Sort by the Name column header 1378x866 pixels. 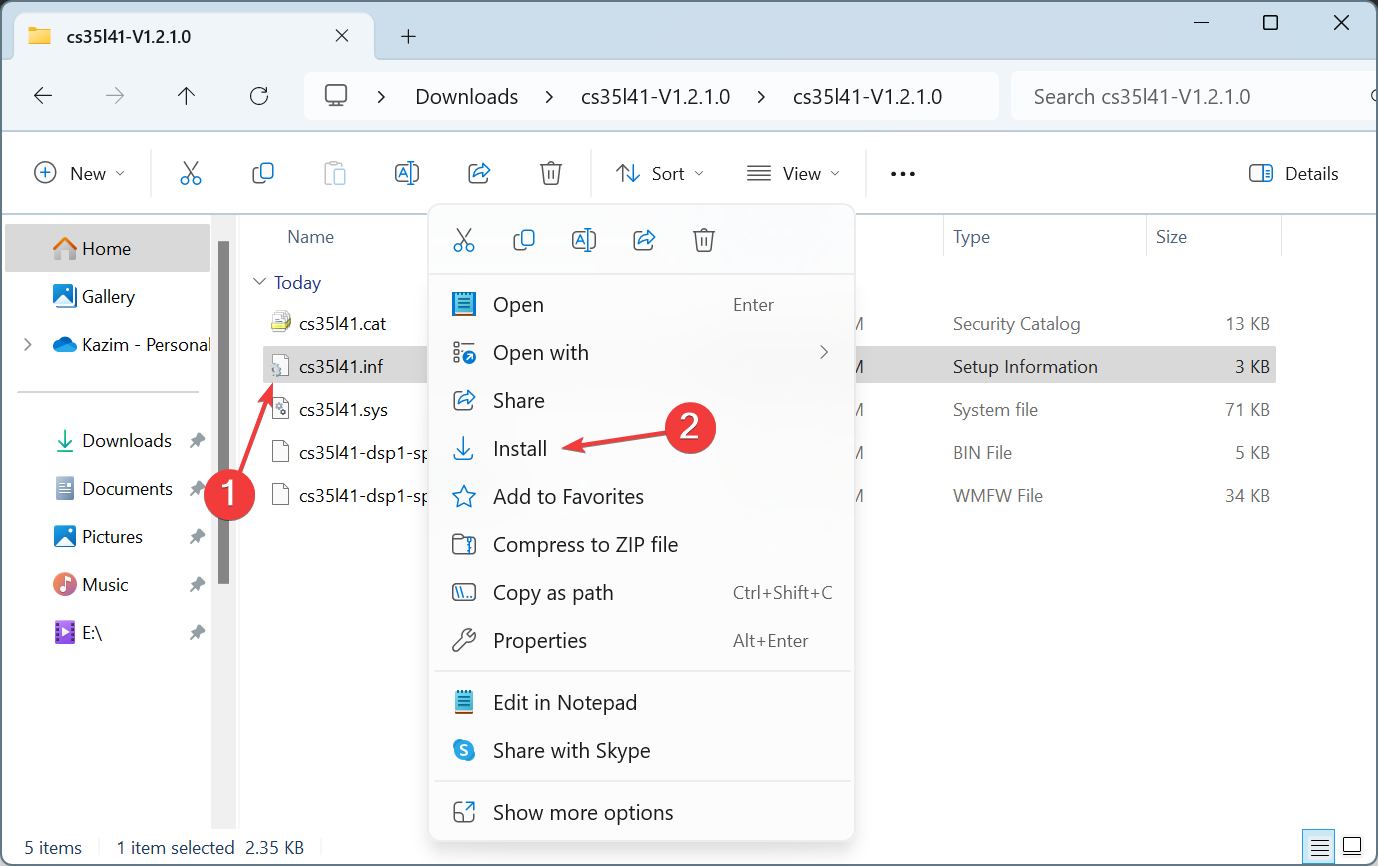pyautogui.click(x=311, y=237)
